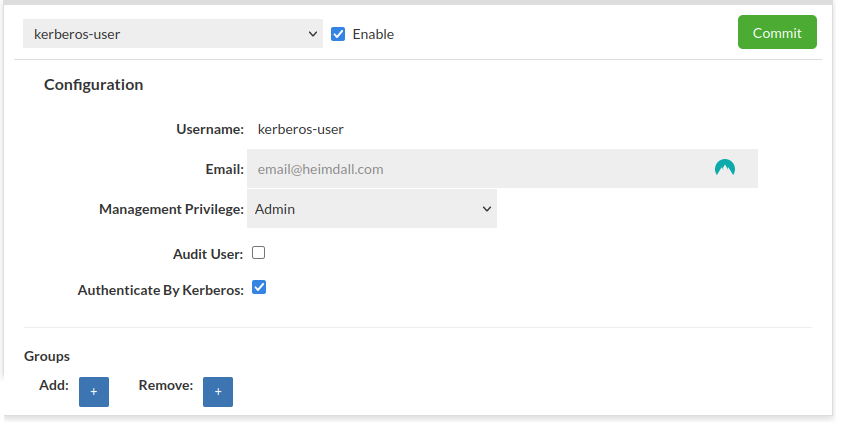Viewport: 843px width, 438px height.
Task: Open the kerberos-user selector dropdown
Action: (172, 34)
